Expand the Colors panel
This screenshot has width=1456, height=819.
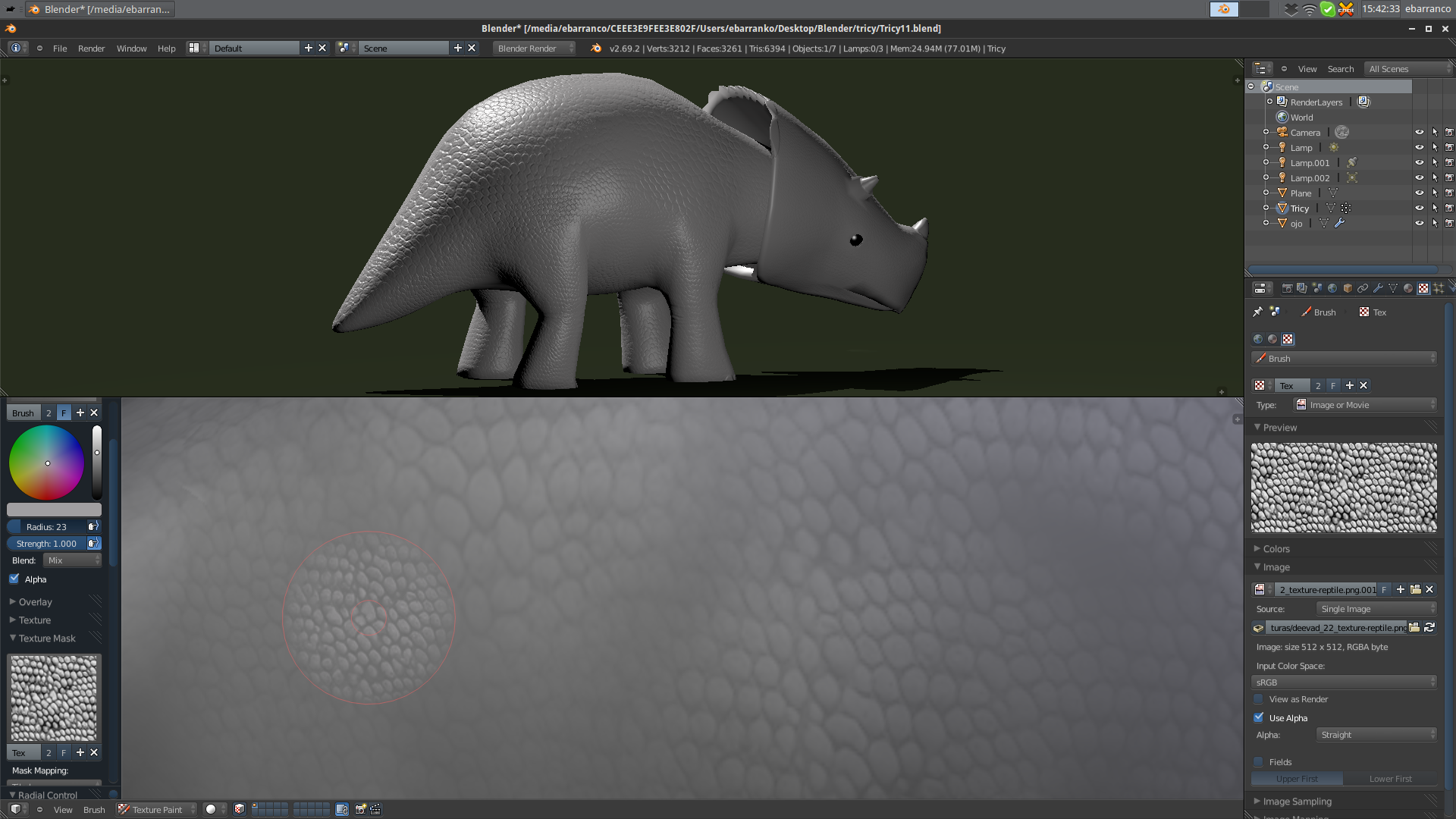pos(1276,548)
